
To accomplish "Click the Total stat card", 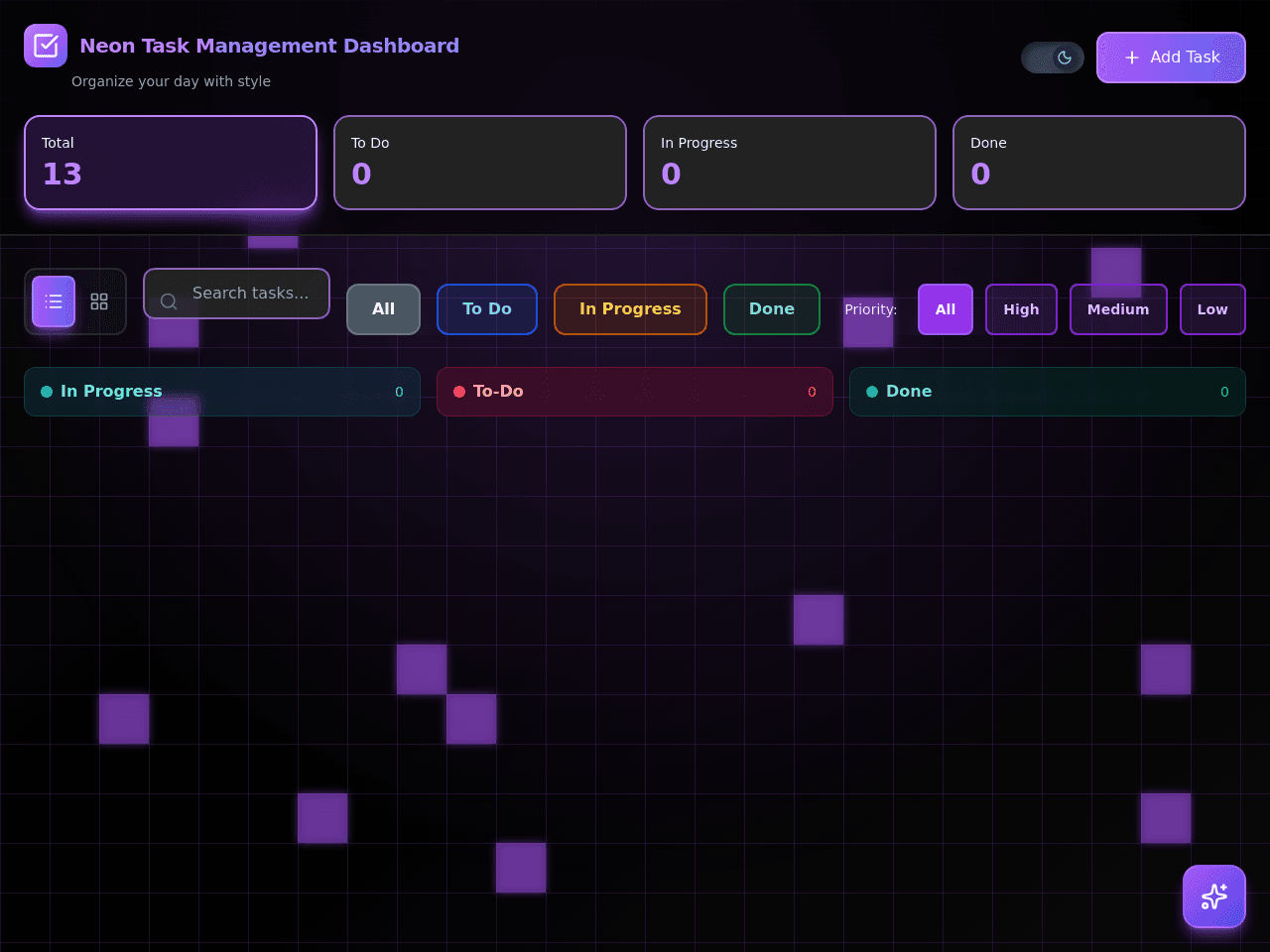I will pos(171,163).
